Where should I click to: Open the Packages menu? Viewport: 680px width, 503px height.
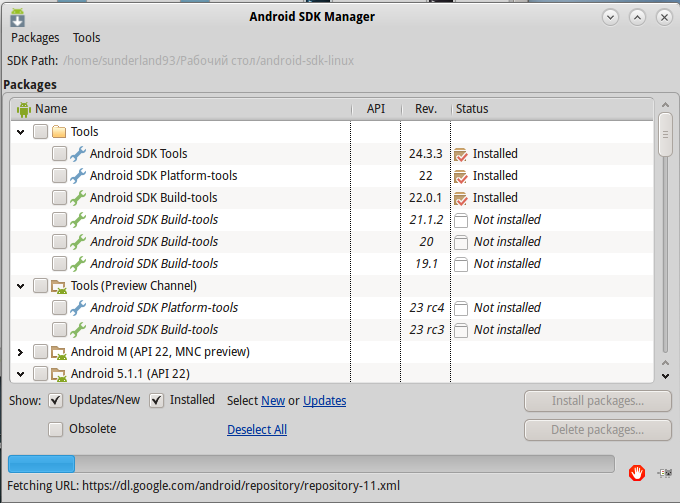pos(35,38)
